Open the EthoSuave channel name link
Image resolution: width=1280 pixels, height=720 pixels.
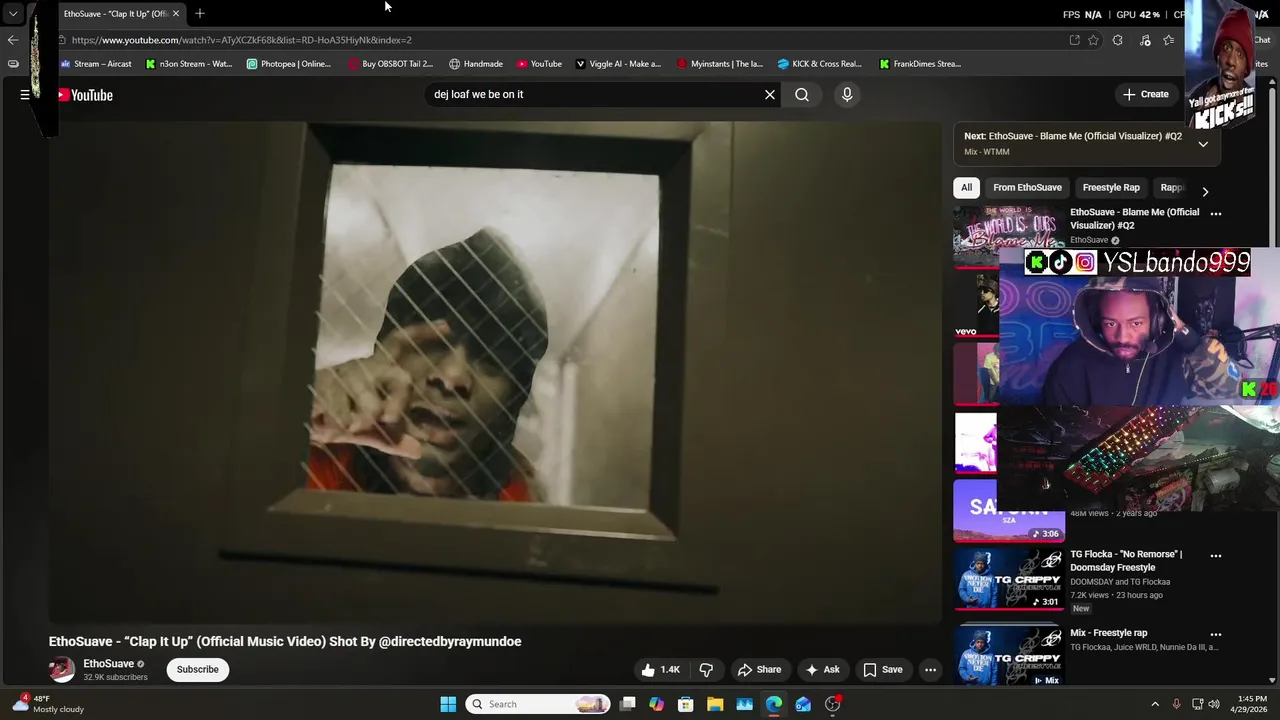108,663
